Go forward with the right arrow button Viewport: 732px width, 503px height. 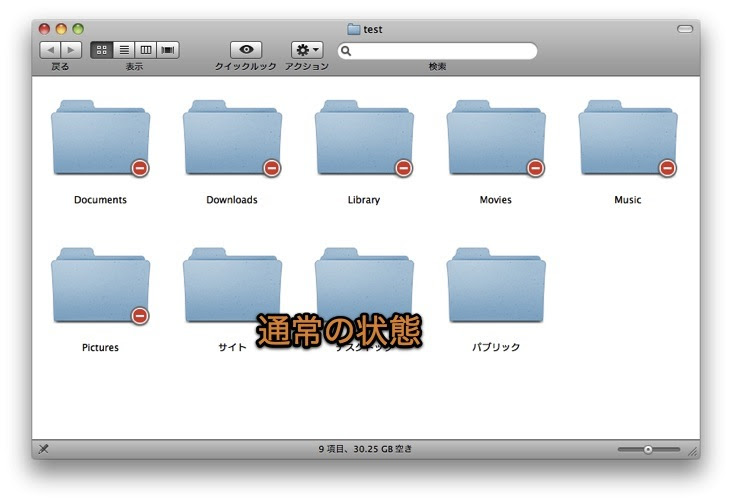click(71, 50)
